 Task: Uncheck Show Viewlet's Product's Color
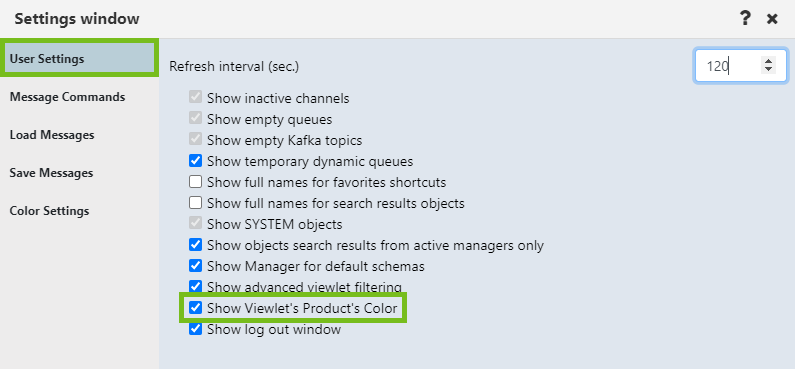[x=195, y=308]
